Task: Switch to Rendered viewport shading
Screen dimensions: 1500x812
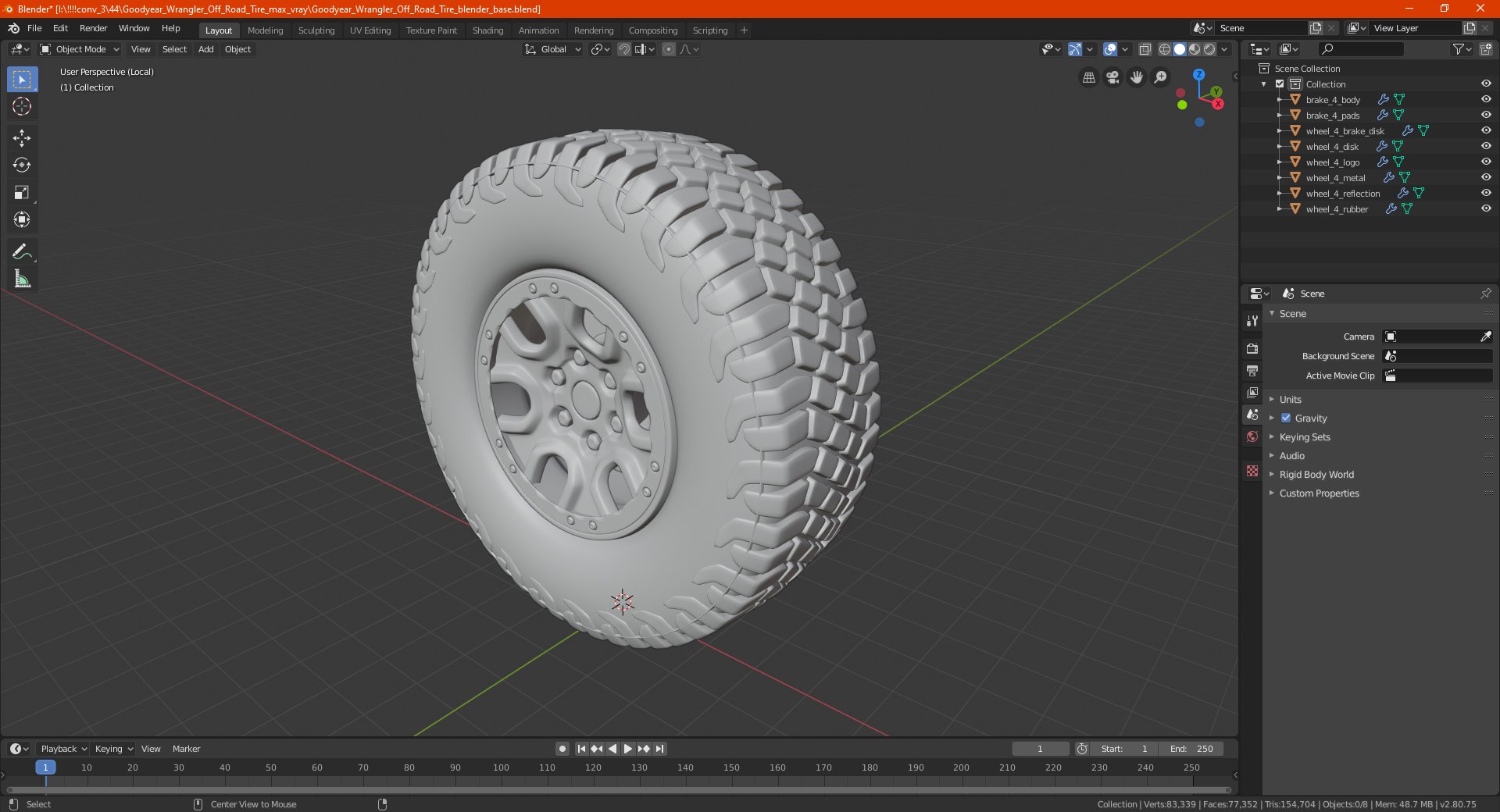Action: click(x=1209, y=49)
